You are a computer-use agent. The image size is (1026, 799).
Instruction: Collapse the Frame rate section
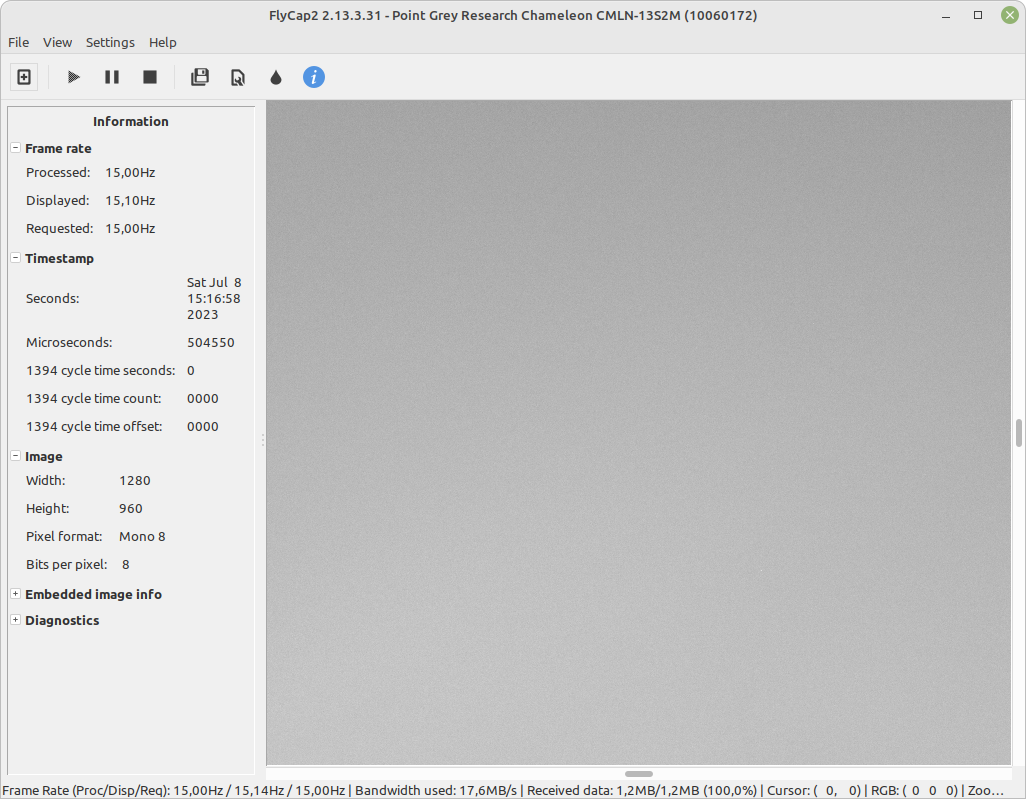coord(14,147)
